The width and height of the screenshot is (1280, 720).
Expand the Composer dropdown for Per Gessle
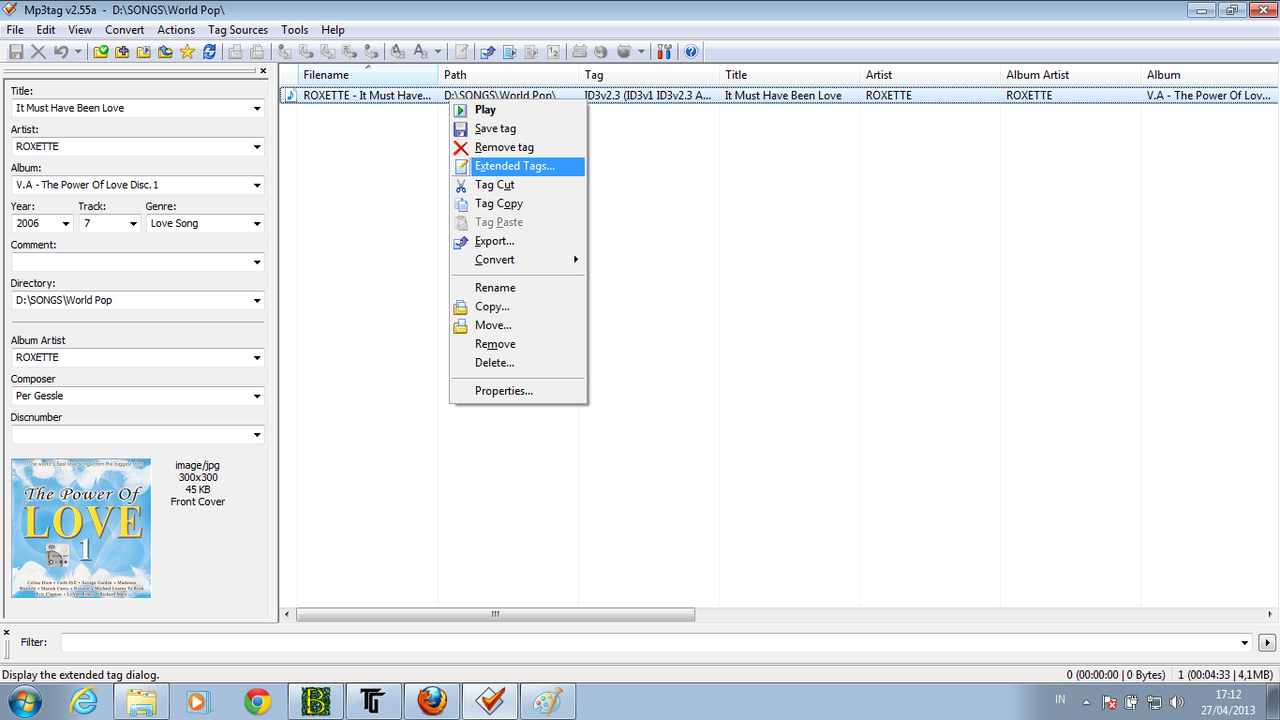[x=256, y=396]
